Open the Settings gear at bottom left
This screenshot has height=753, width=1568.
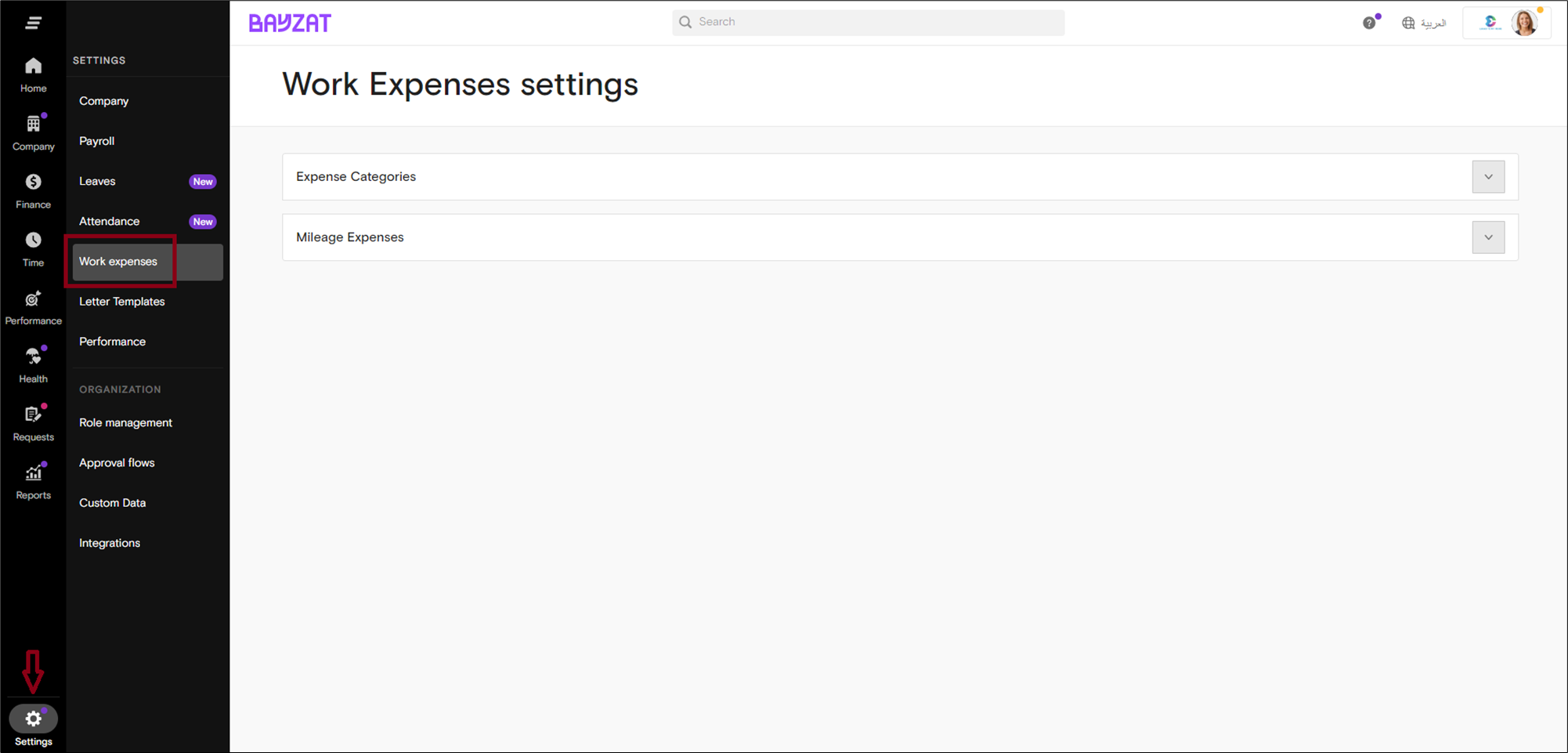tap(33, 719)
